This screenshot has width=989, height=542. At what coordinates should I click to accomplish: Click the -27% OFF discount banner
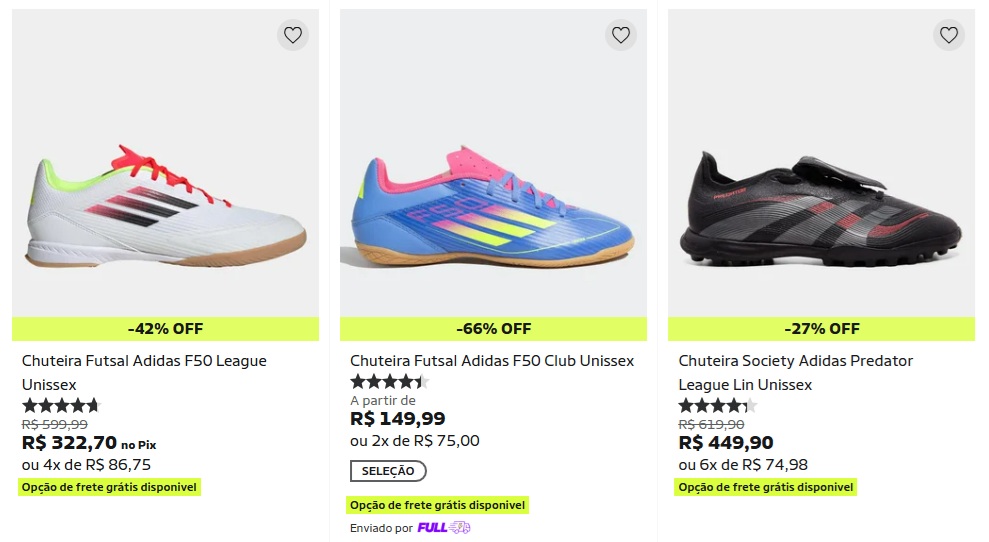pos(821,329)
